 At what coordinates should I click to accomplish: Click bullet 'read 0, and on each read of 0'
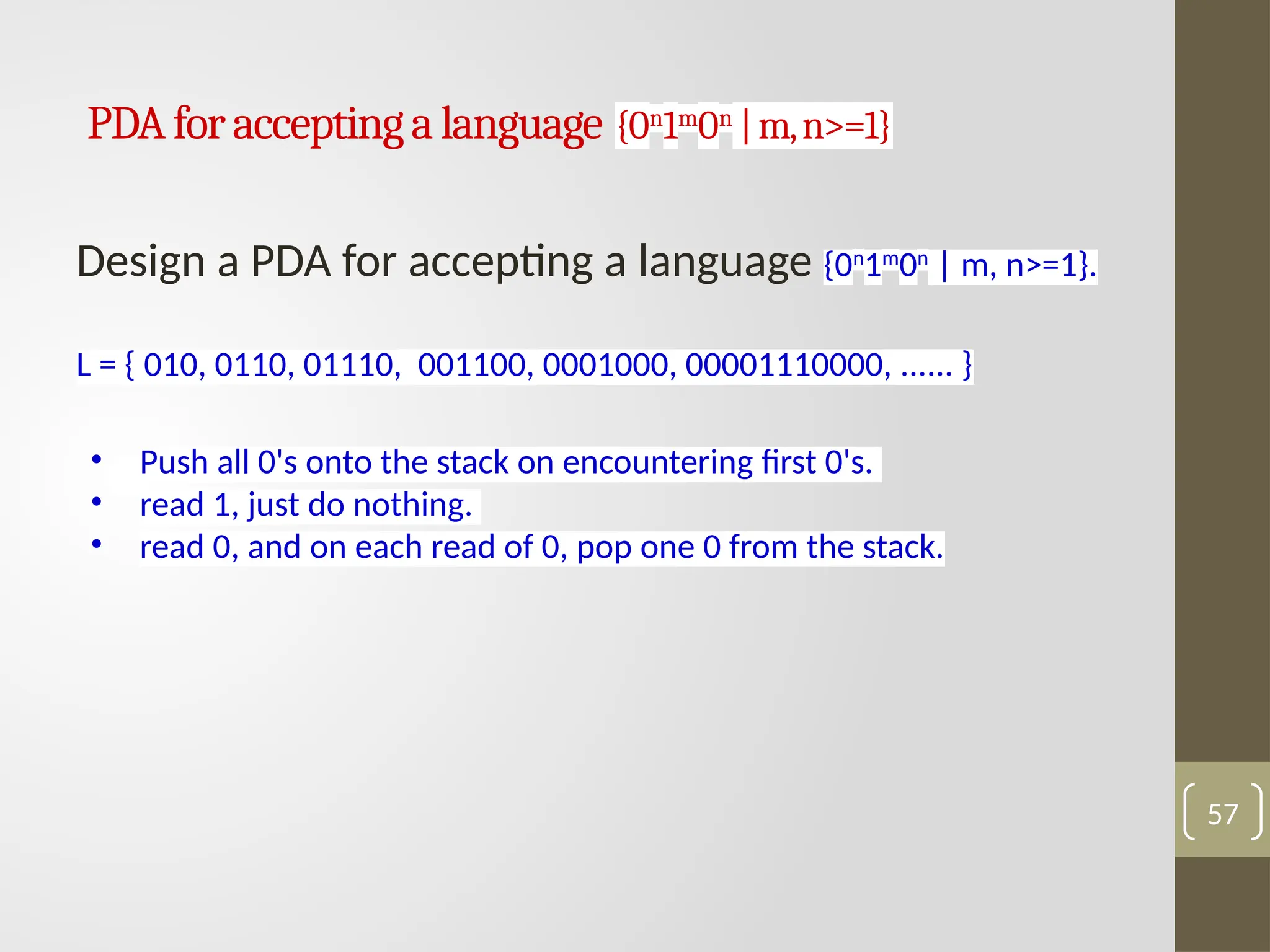click(541, 547)
